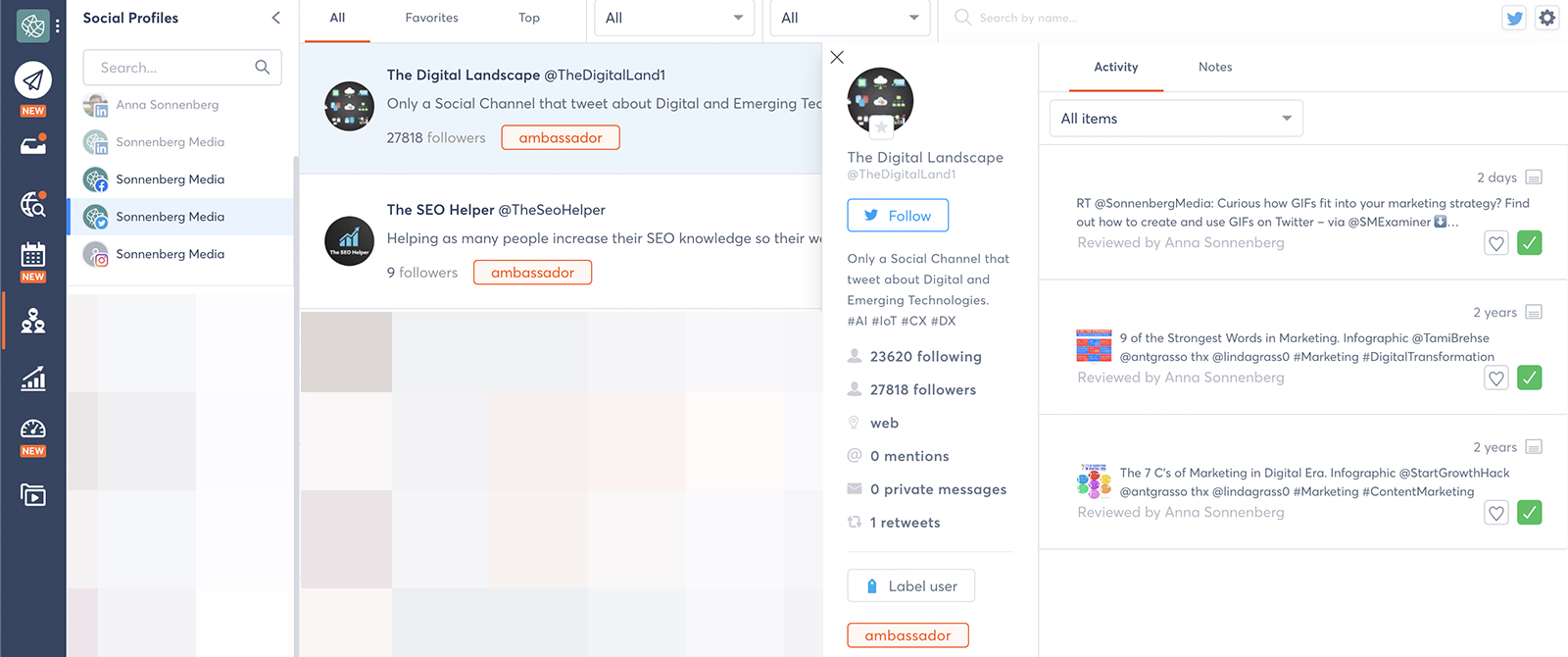Click the Label user button
This screenshot has height=657, width=1568.
coord(910,586)
